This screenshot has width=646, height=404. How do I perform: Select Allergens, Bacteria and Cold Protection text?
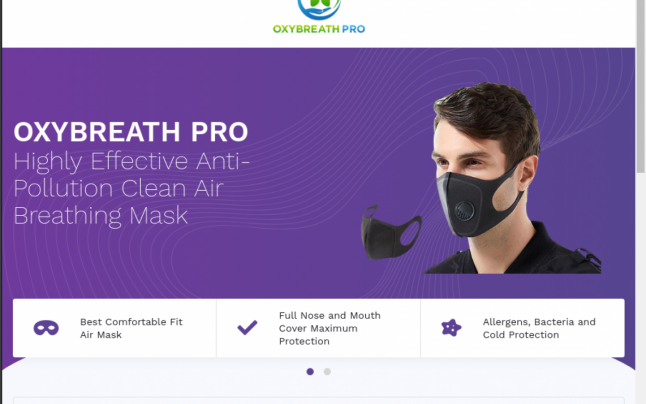click(539, 328)
